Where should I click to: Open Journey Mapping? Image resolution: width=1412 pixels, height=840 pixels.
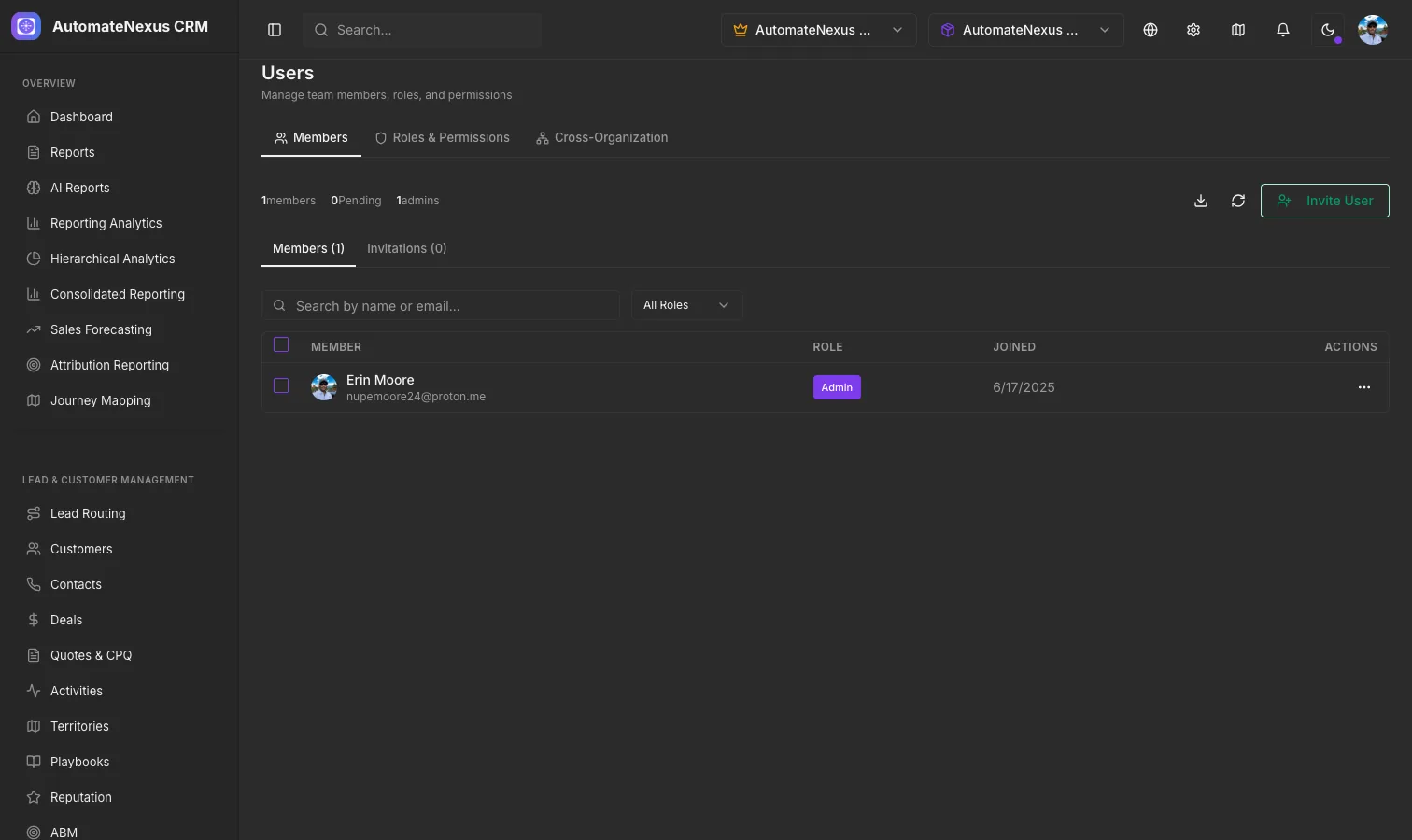coord(120,400)
